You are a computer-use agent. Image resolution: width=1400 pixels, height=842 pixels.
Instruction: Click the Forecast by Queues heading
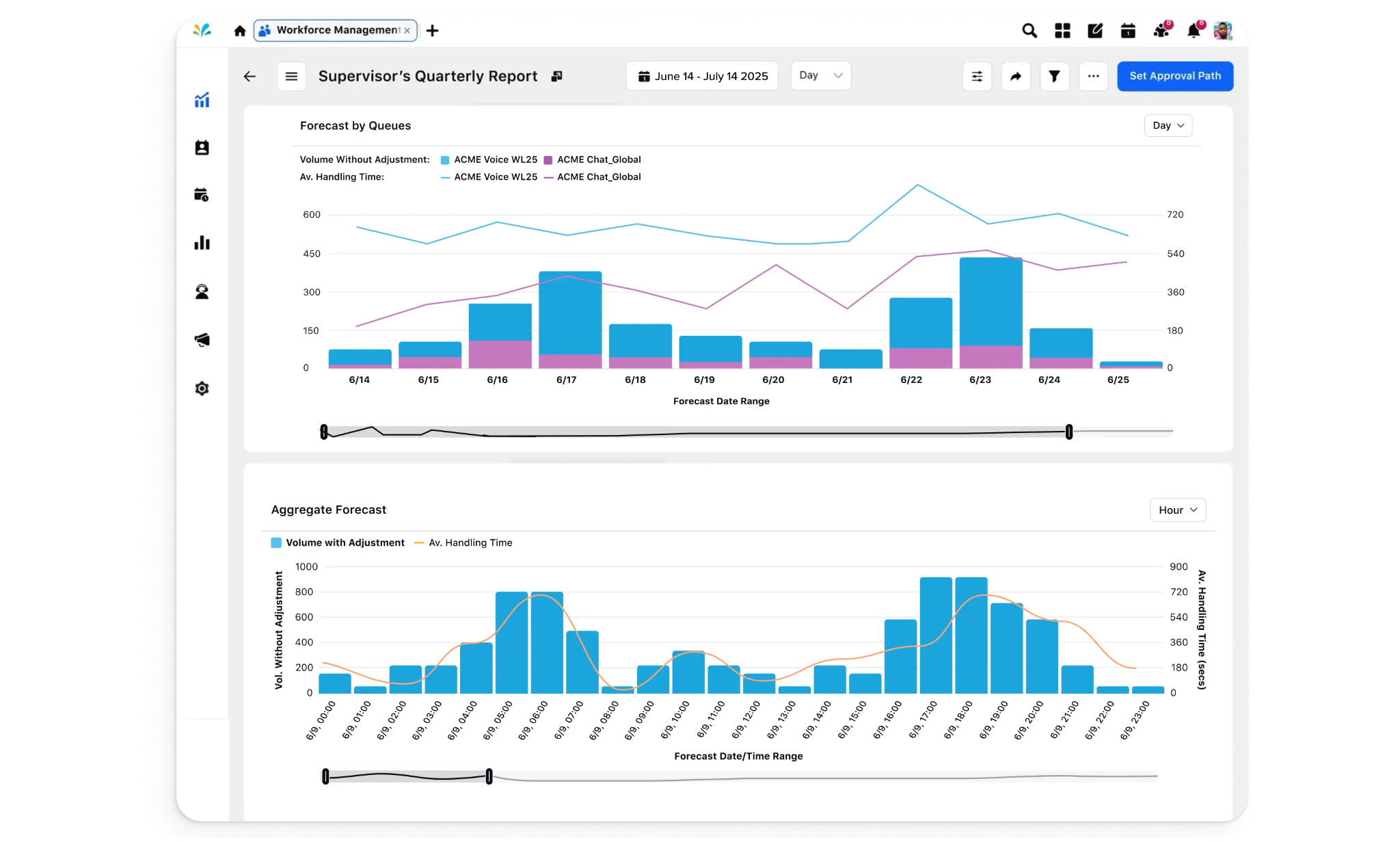(x=355, y=126)
